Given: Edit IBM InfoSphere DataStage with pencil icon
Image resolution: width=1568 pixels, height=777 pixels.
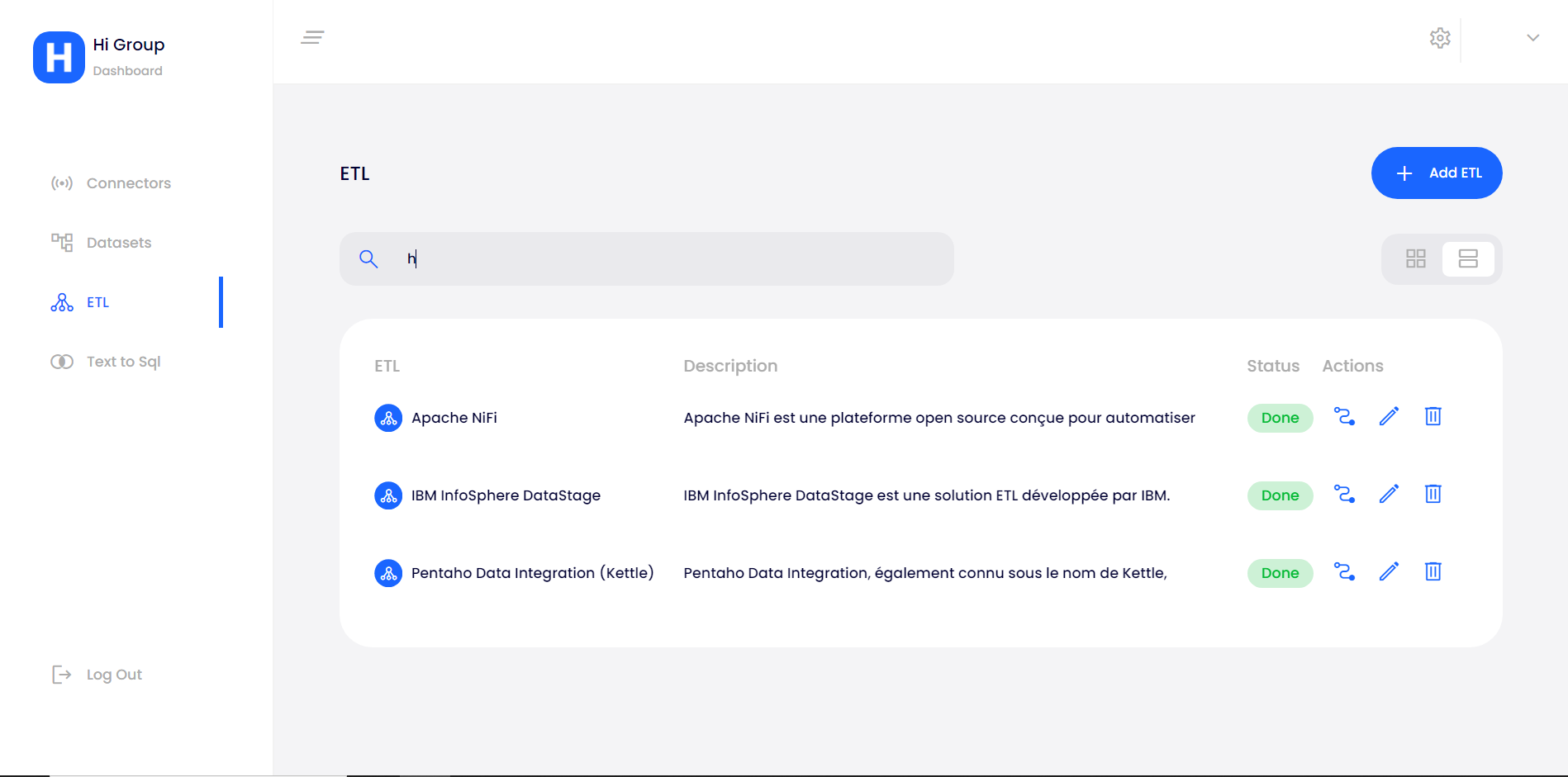Looking at the screenshot, I should tap(1389, 494).
